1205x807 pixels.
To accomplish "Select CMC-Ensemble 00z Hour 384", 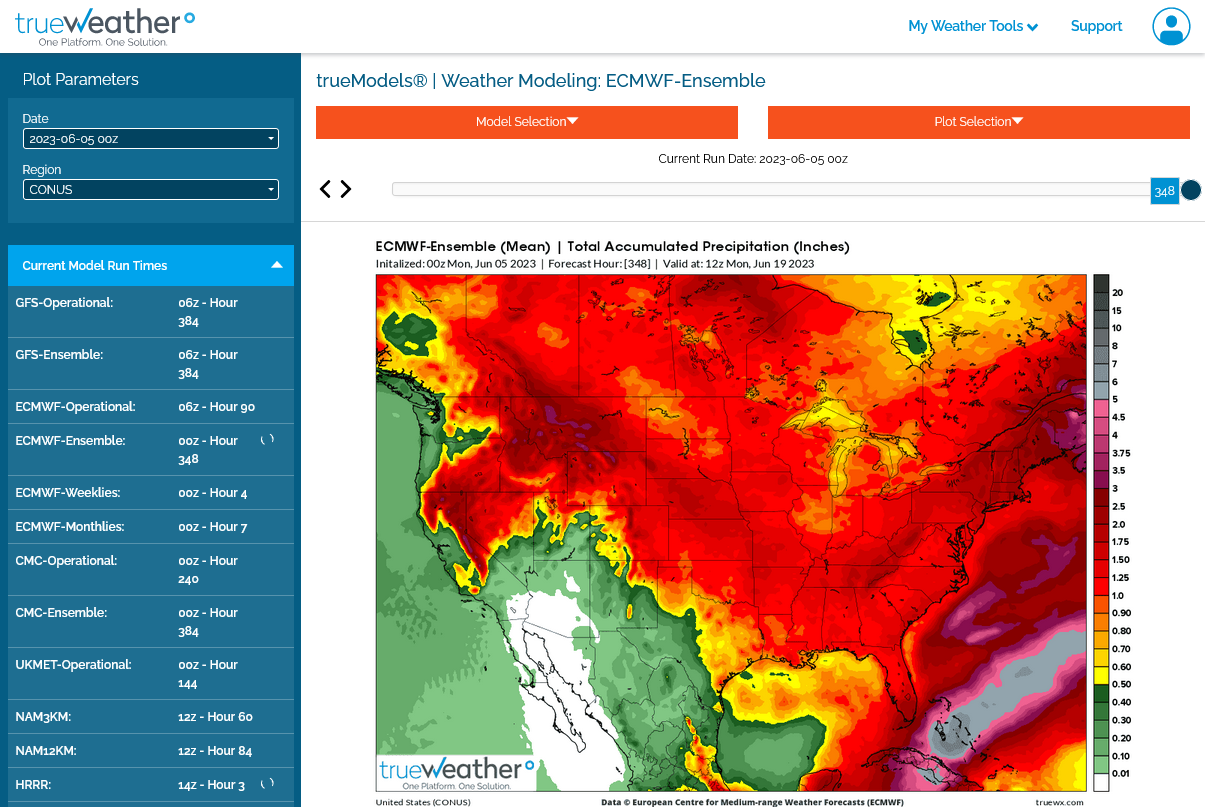I will click(x=151, y=622).
